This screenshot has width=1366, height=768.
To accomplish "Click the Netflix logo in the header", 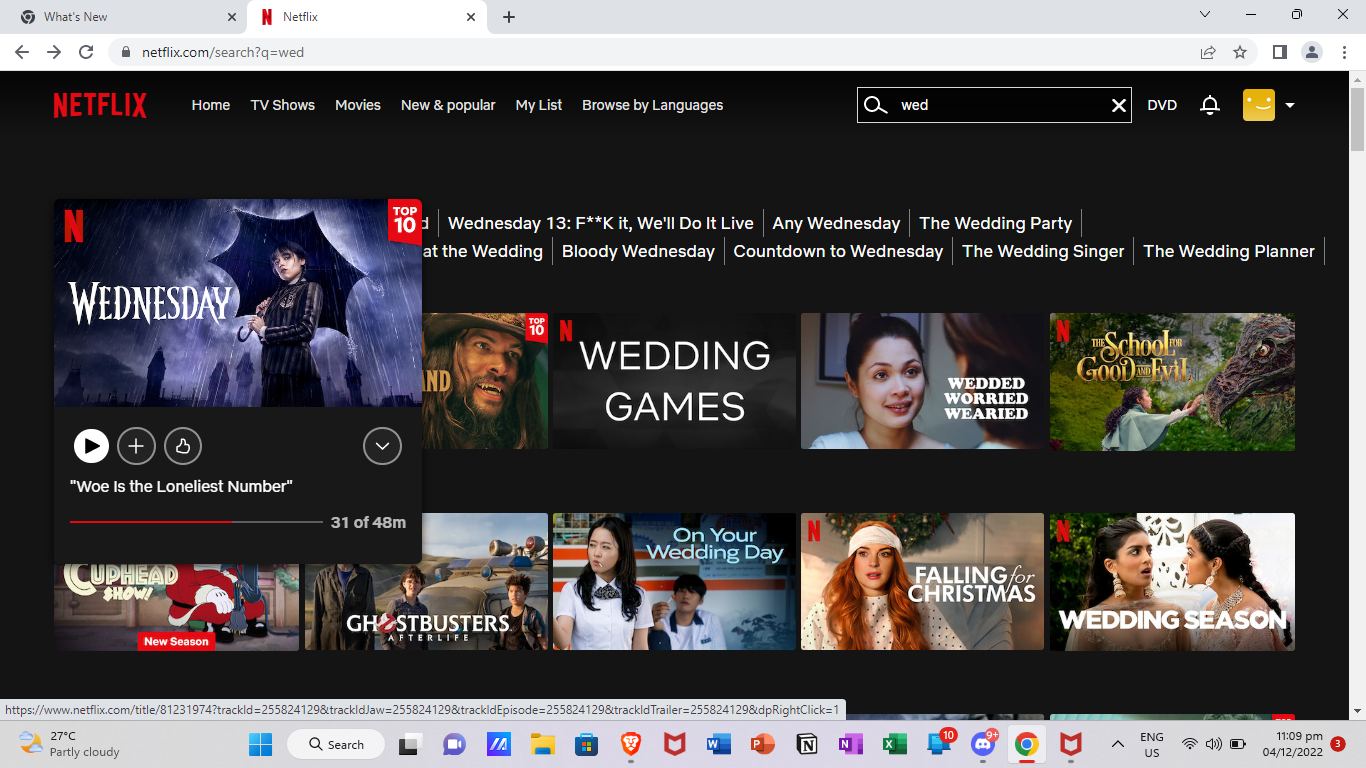I will (x=100, y=105).
